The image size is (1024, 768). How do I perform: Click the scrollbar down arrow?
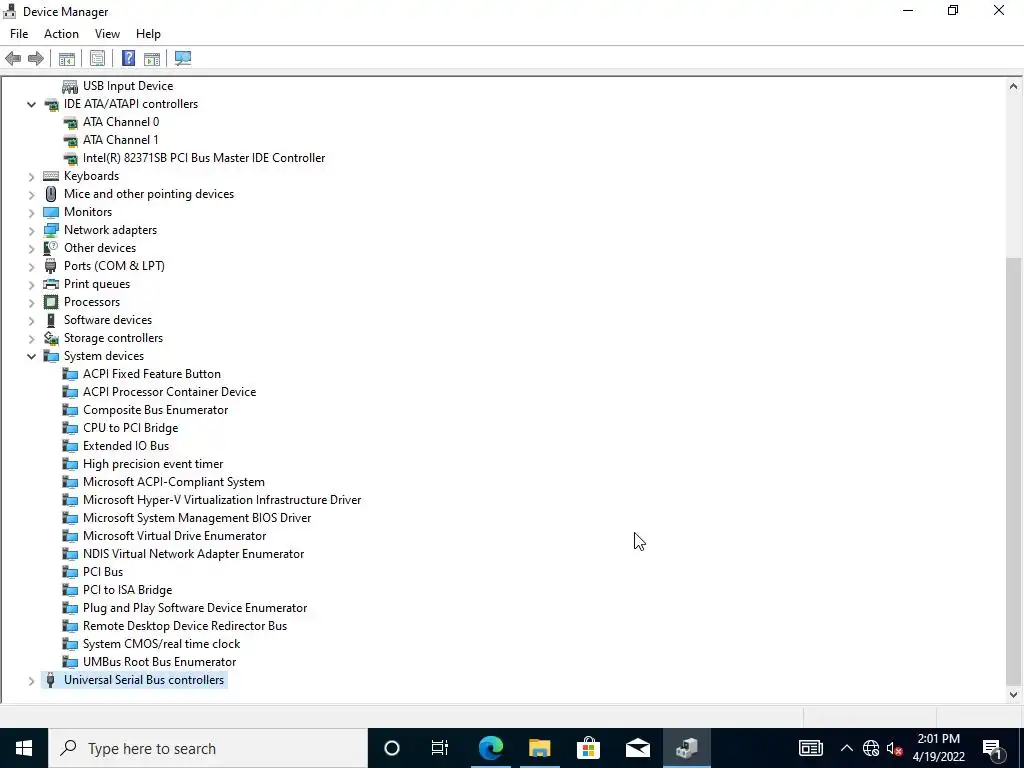tap(1014, 695)
